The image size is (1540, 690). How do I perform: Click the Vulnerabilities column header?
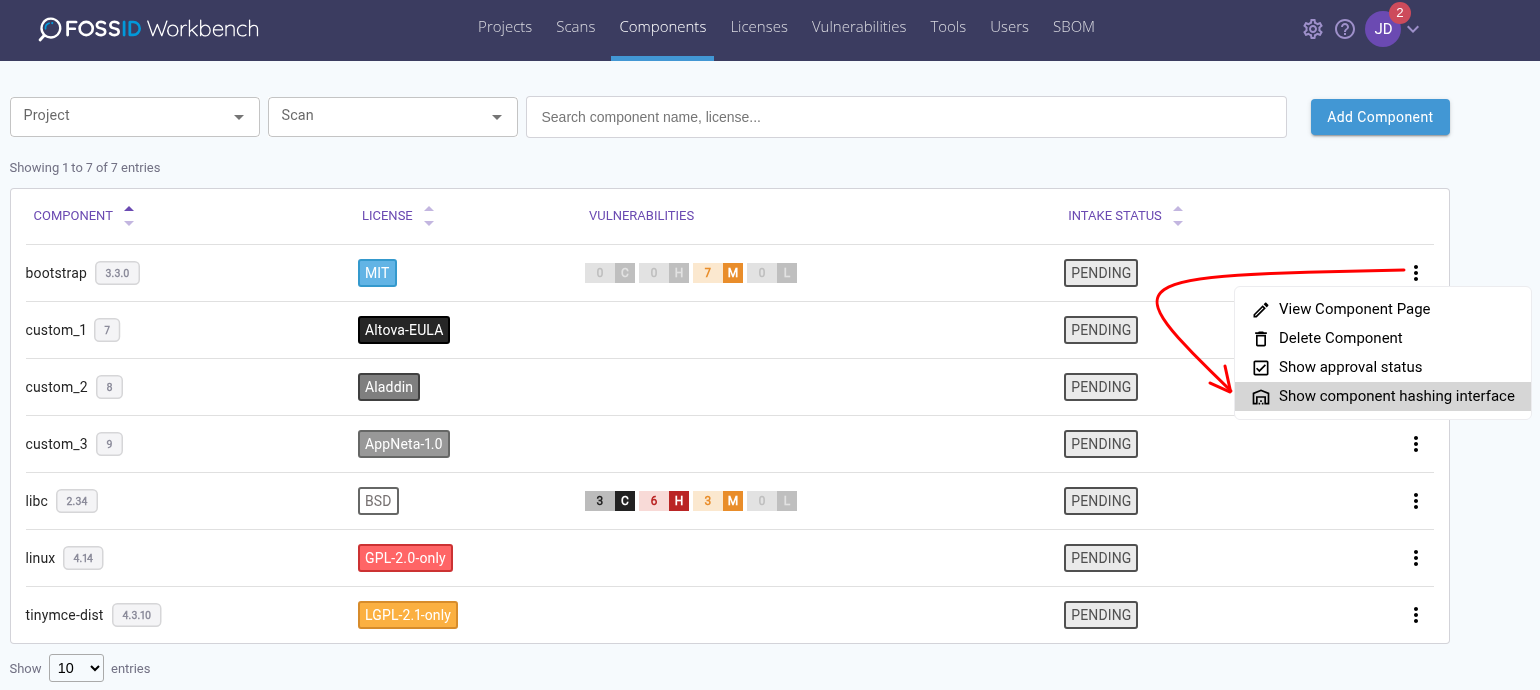coord(641,216)
